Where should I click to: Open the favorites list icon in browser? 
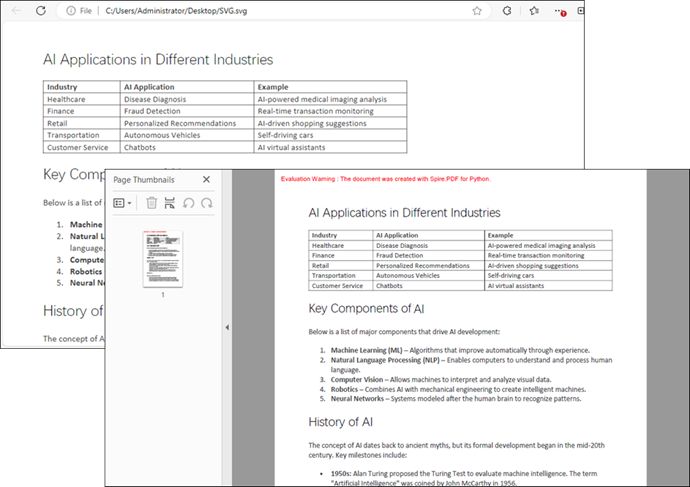coord(534,11)
